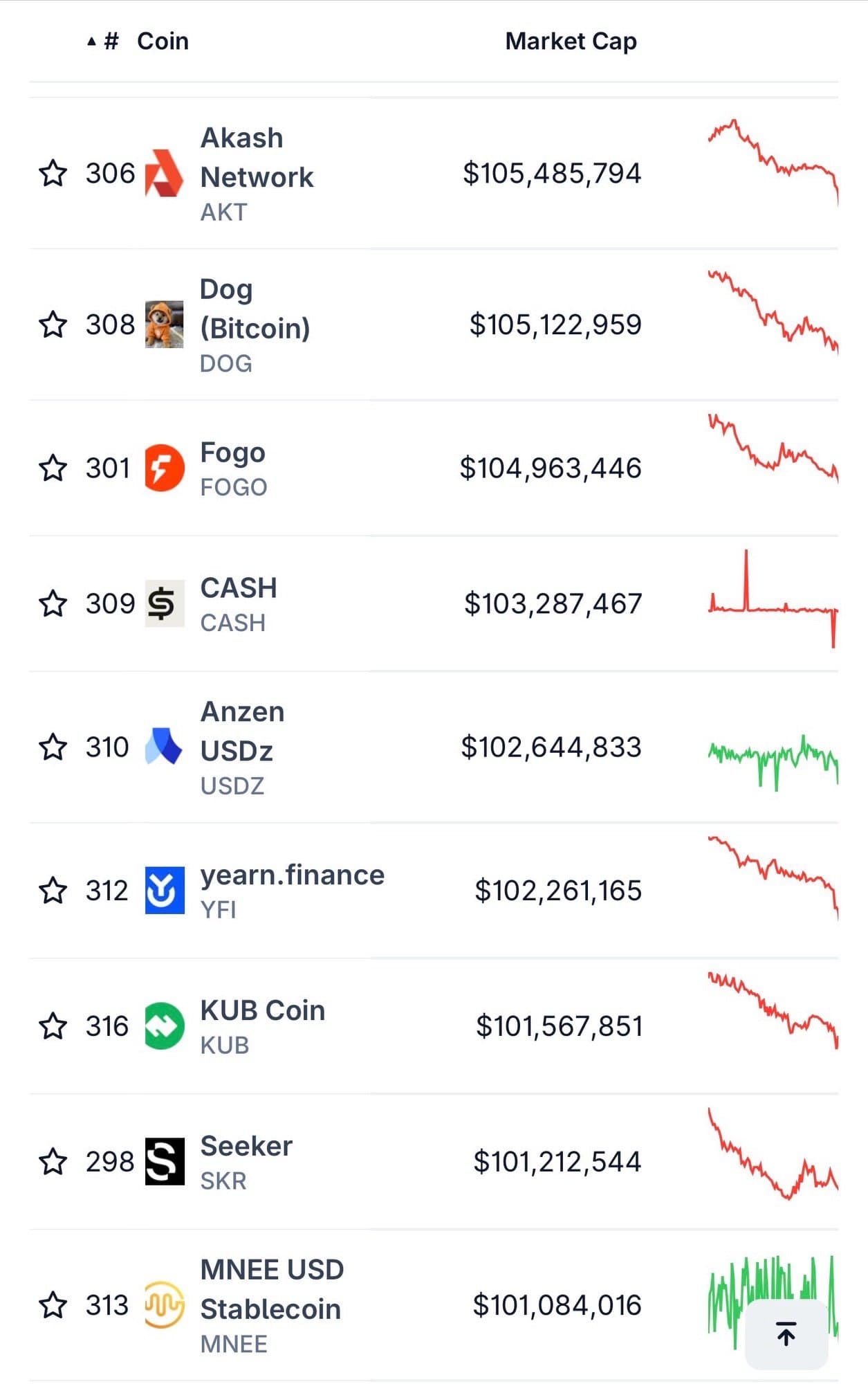
Task: Star yearn.finance to add to watchlist
Action: pyautogui.click(x=53, y=890)
